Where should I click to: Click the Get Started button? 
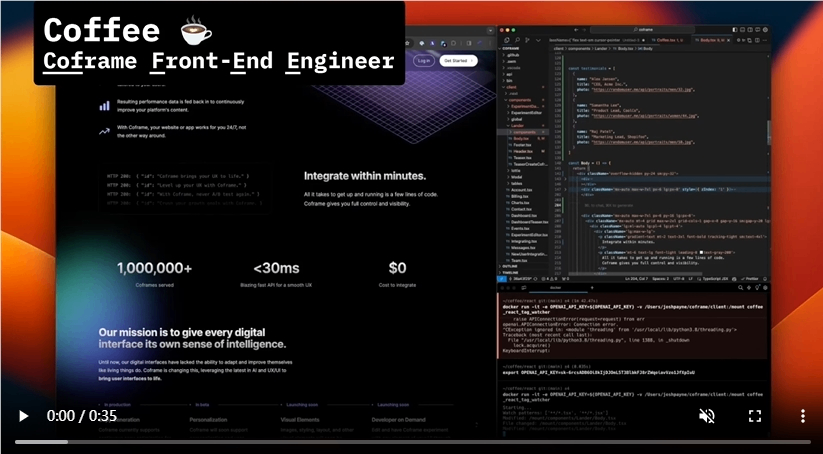tap(458, 61)
